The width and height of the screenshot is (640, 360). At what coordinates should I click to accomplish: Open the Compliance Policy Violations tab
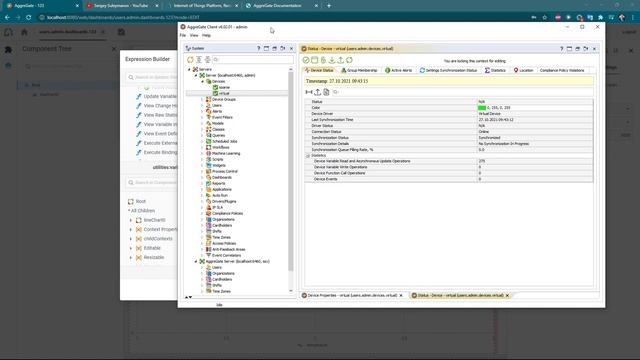click(x=562, y=71)
